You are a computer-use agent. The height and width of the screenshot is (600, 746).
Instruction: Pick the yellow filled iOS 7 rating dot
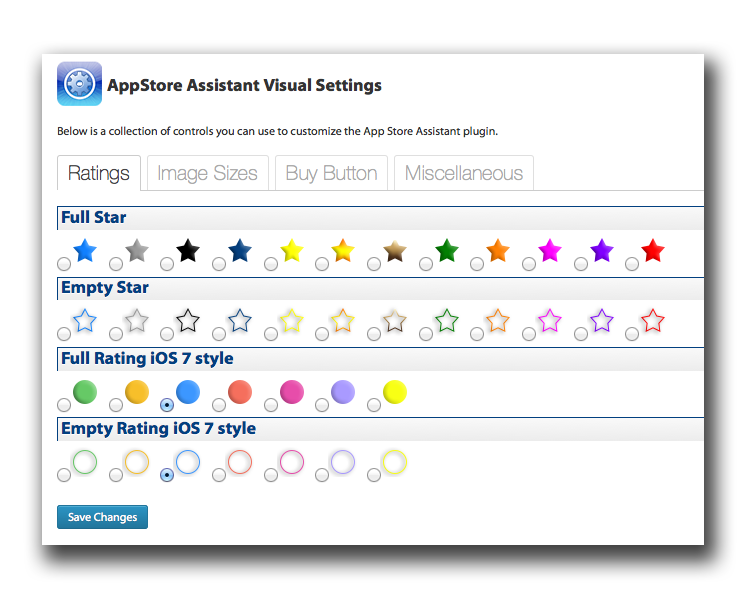[395, 392]
